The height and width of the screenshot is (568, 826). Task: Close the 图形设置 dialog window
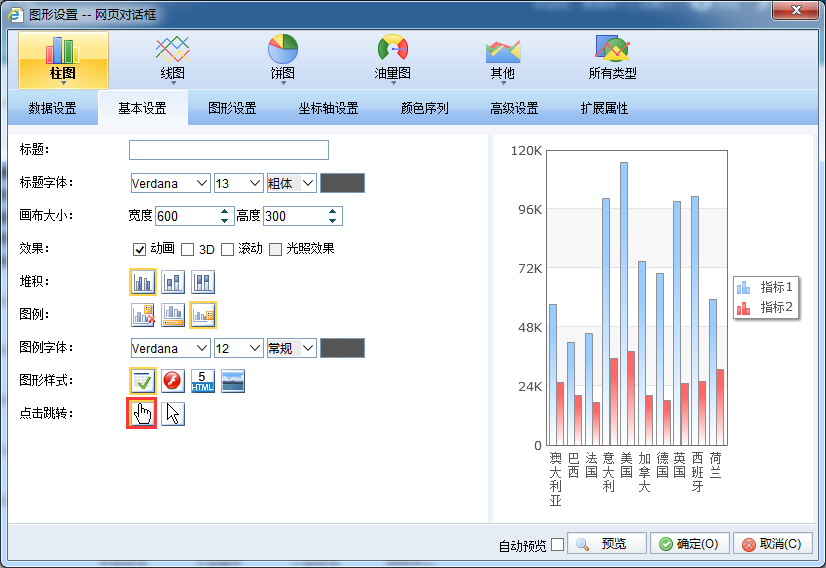(796, 11)
